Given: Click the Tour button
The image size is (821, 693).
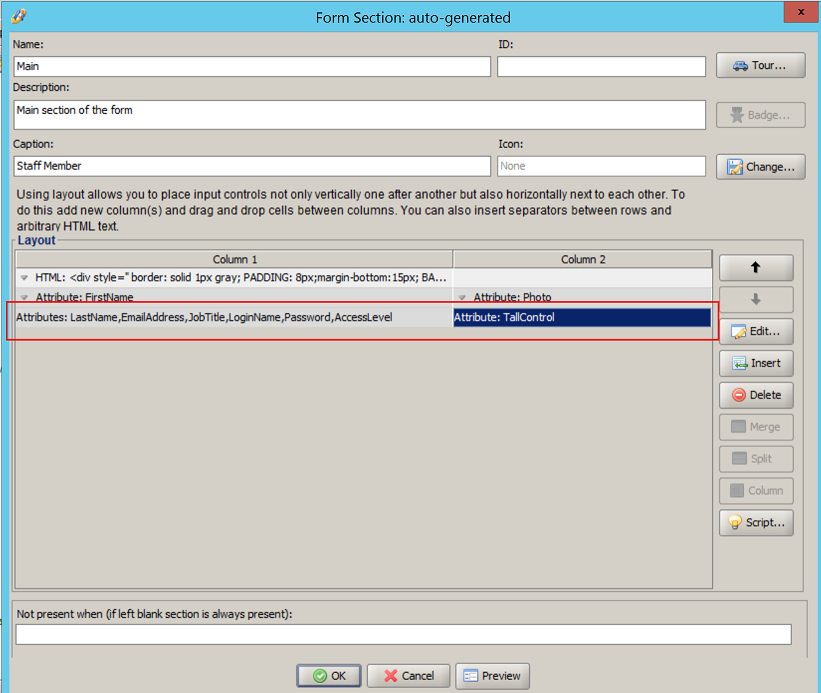Looking at the screenshot, I should [760, 65].
